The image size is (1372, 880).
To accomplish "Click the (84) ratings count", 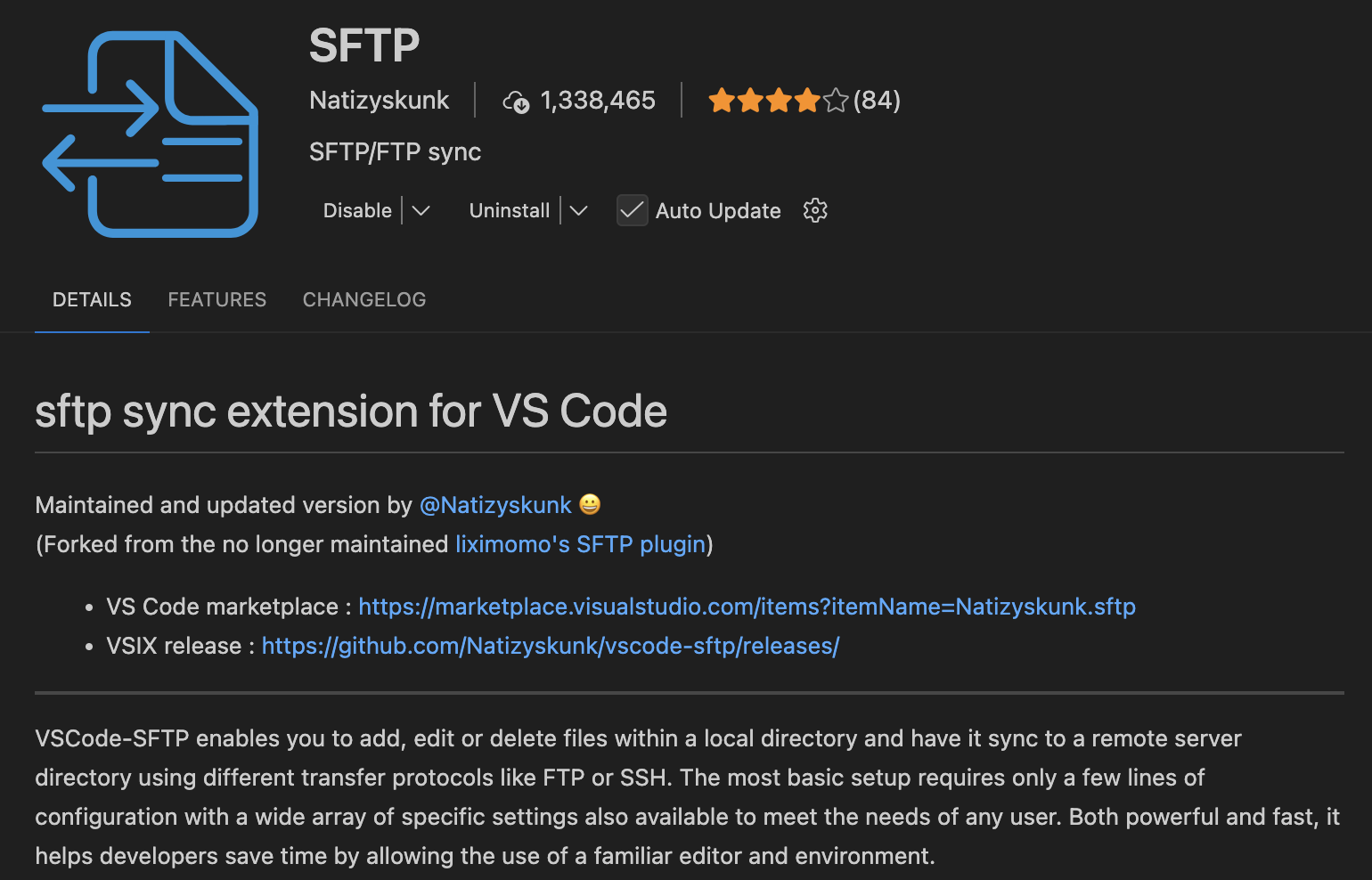I will pos(877,101).
